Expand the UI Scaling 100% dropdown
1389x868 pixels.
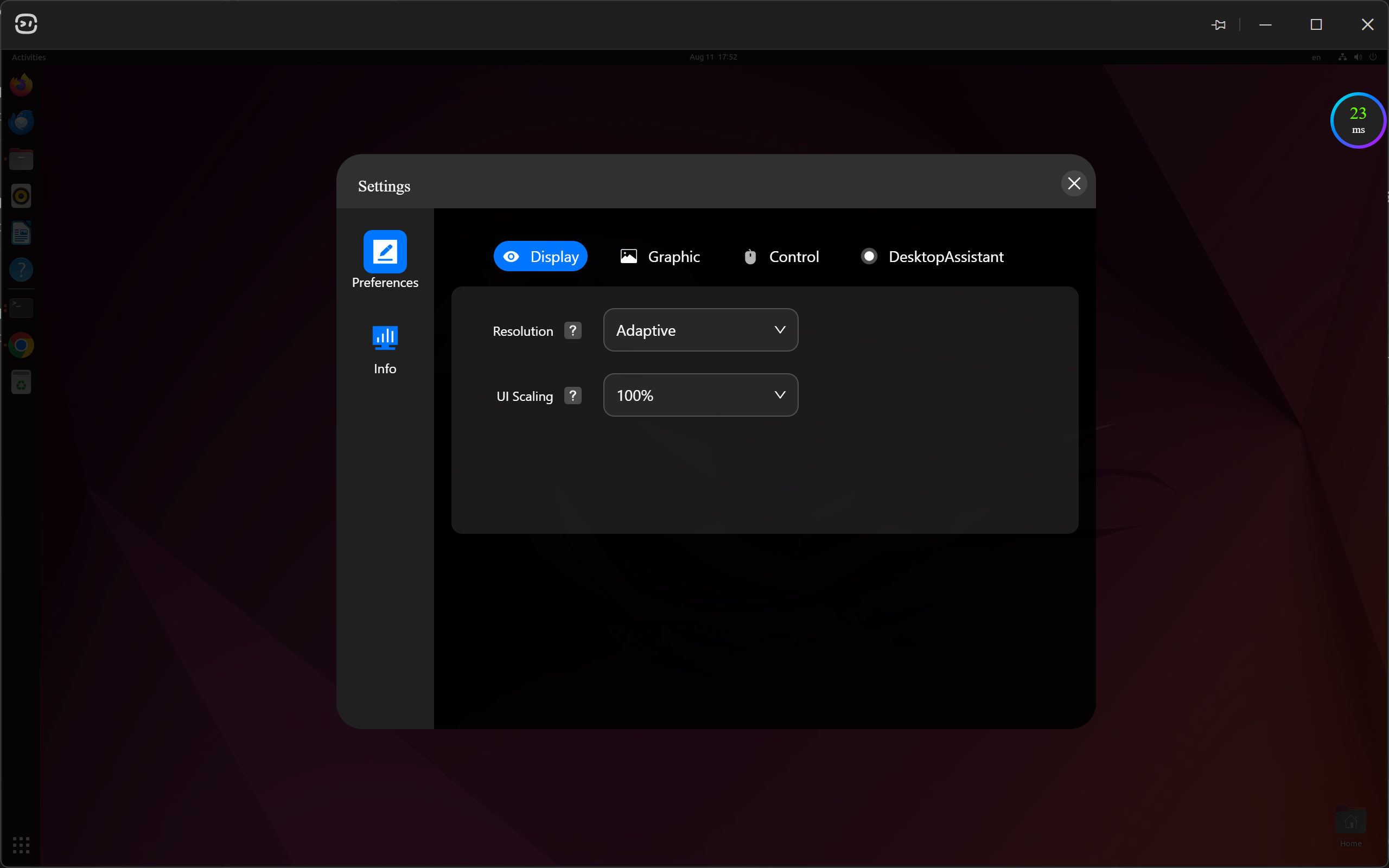click(700, 395)
